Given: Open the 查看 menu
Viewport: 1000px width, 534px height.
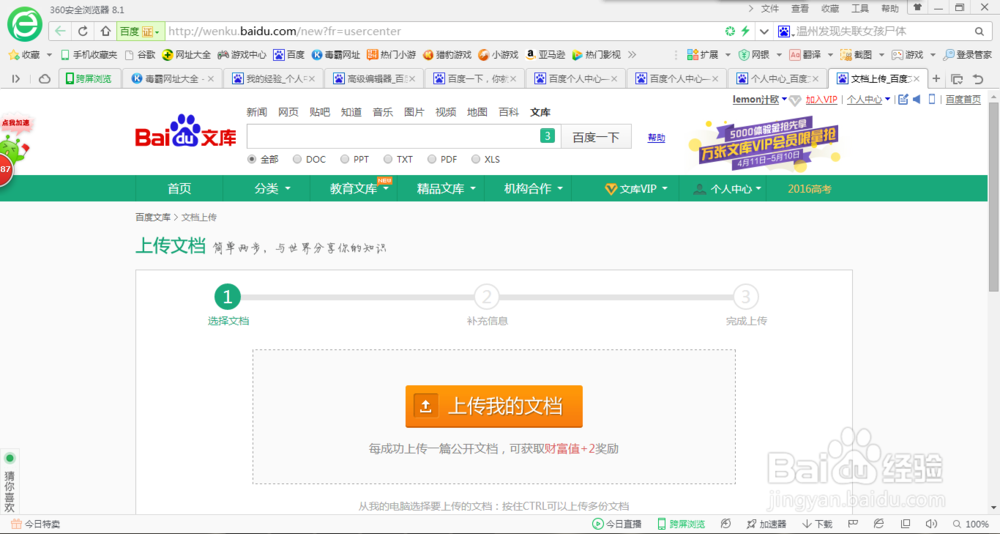Looking at the screenshot, I should (800, 8).
